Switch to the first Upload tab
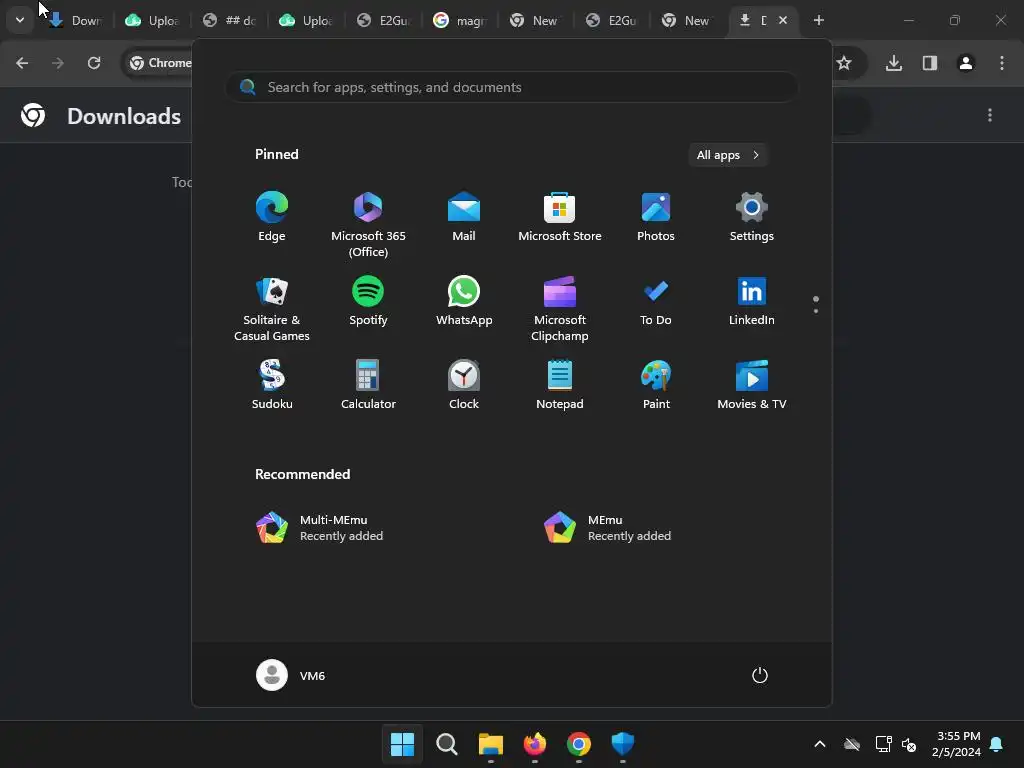The width and height of the screenshot is (1024, 768). (152, 20)
